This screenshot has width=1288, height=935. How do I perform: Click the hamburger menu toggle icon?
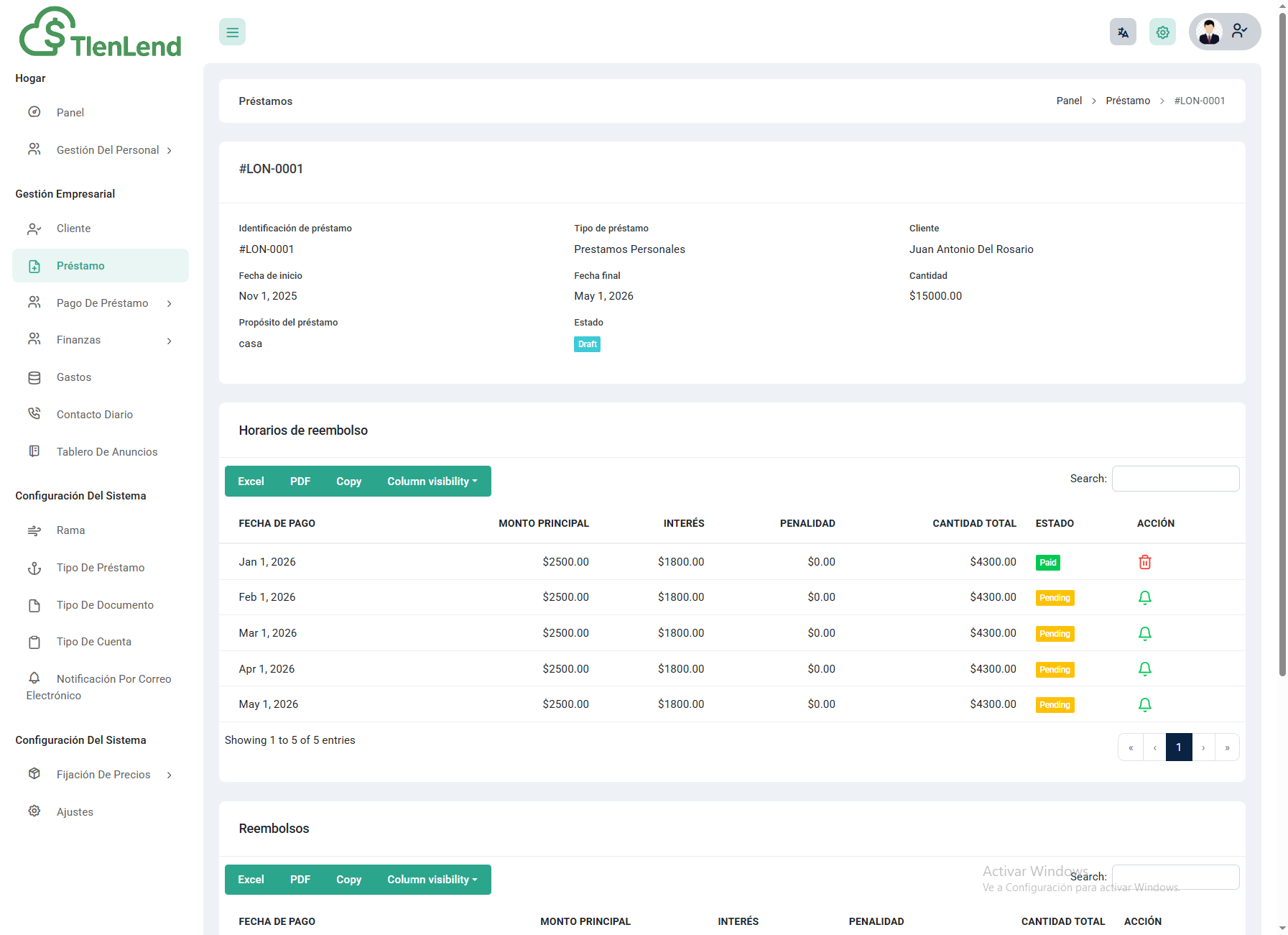[x=232, y=32]
